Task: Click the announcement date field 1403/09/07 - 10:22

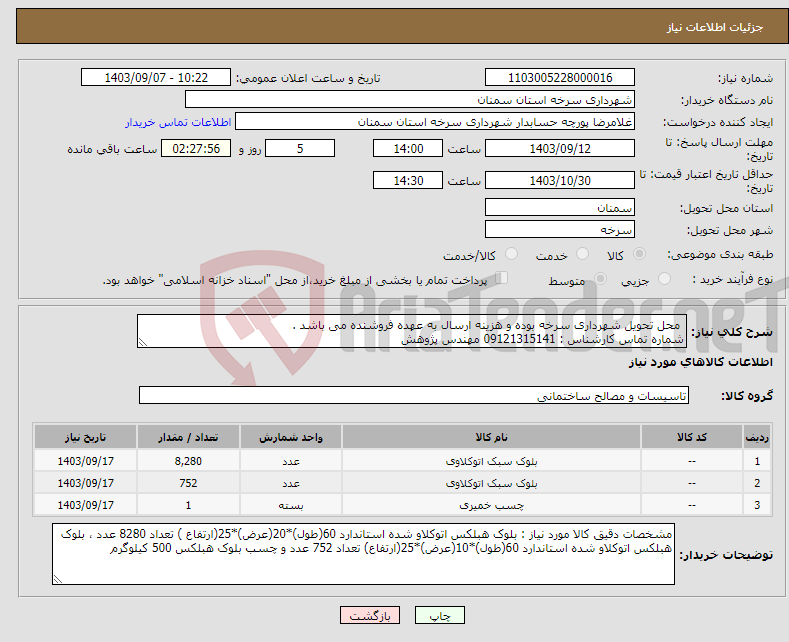Action: pos(156,77)
